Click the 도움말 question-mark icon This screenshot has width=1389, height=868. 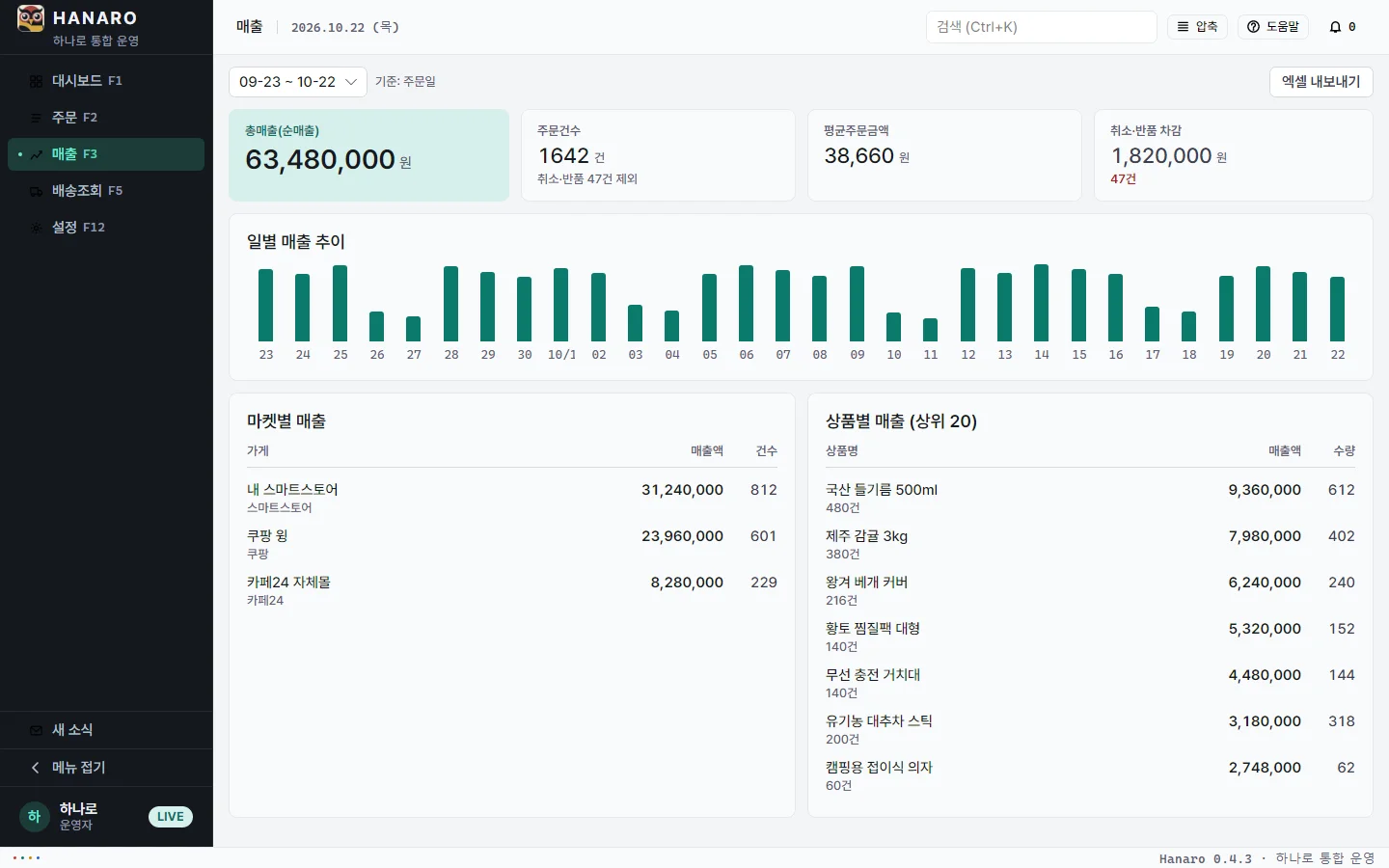(1253, 27)
